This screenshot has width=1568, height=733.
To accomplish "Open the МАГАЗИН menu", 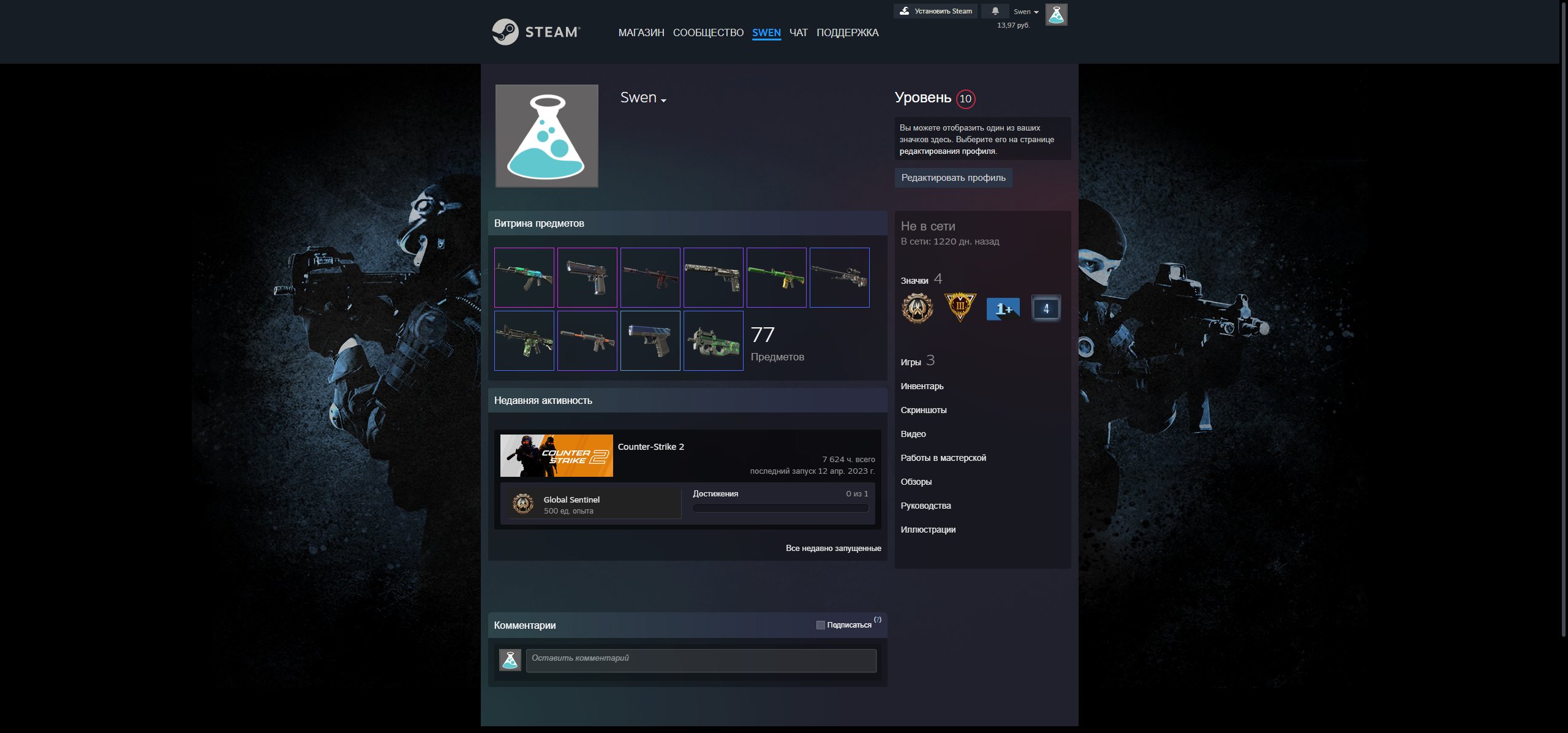I will pos(641,32).
